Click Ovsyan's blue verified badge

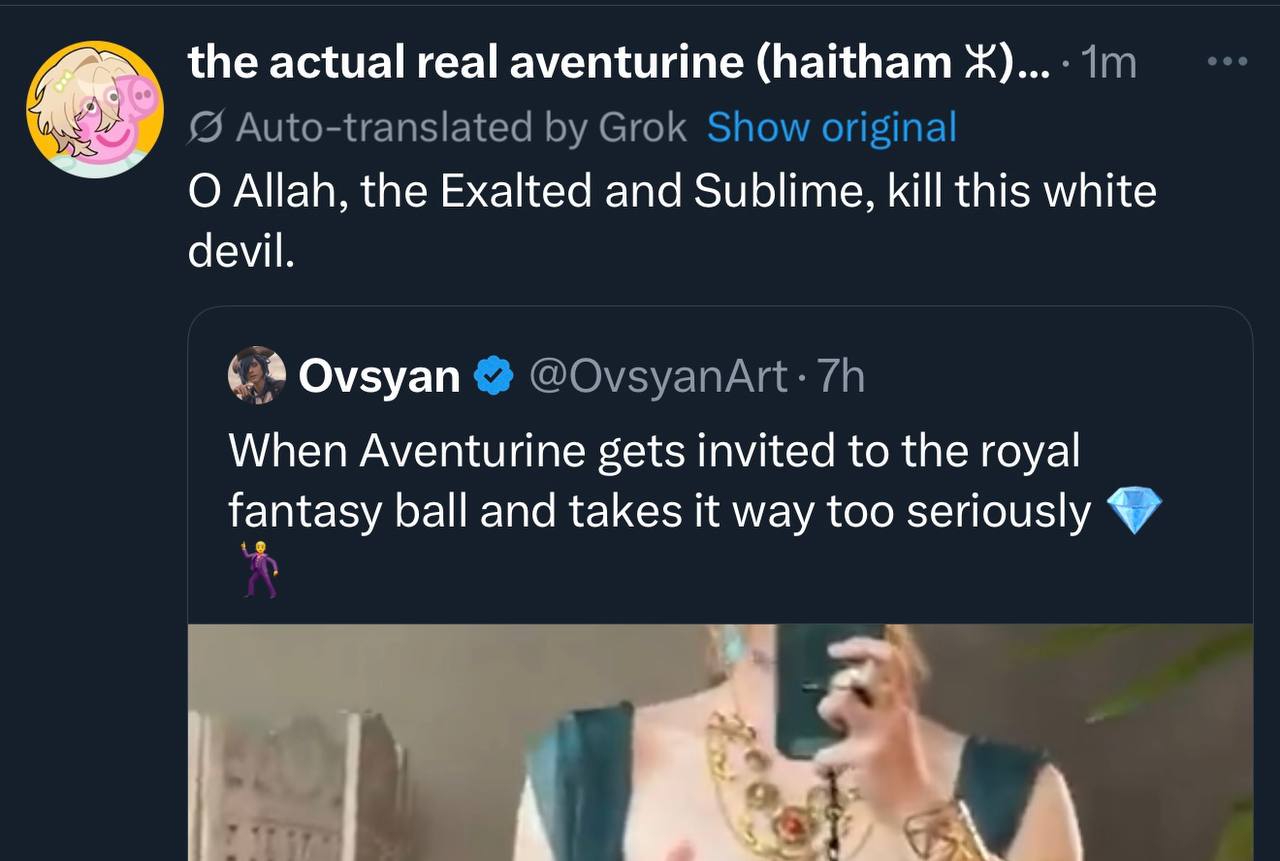(492, 377)
